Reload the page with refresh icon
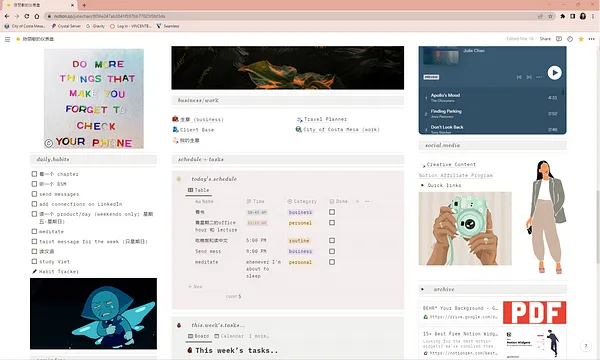Viewport: 600px width, 360px height. [x=26, y=16]
